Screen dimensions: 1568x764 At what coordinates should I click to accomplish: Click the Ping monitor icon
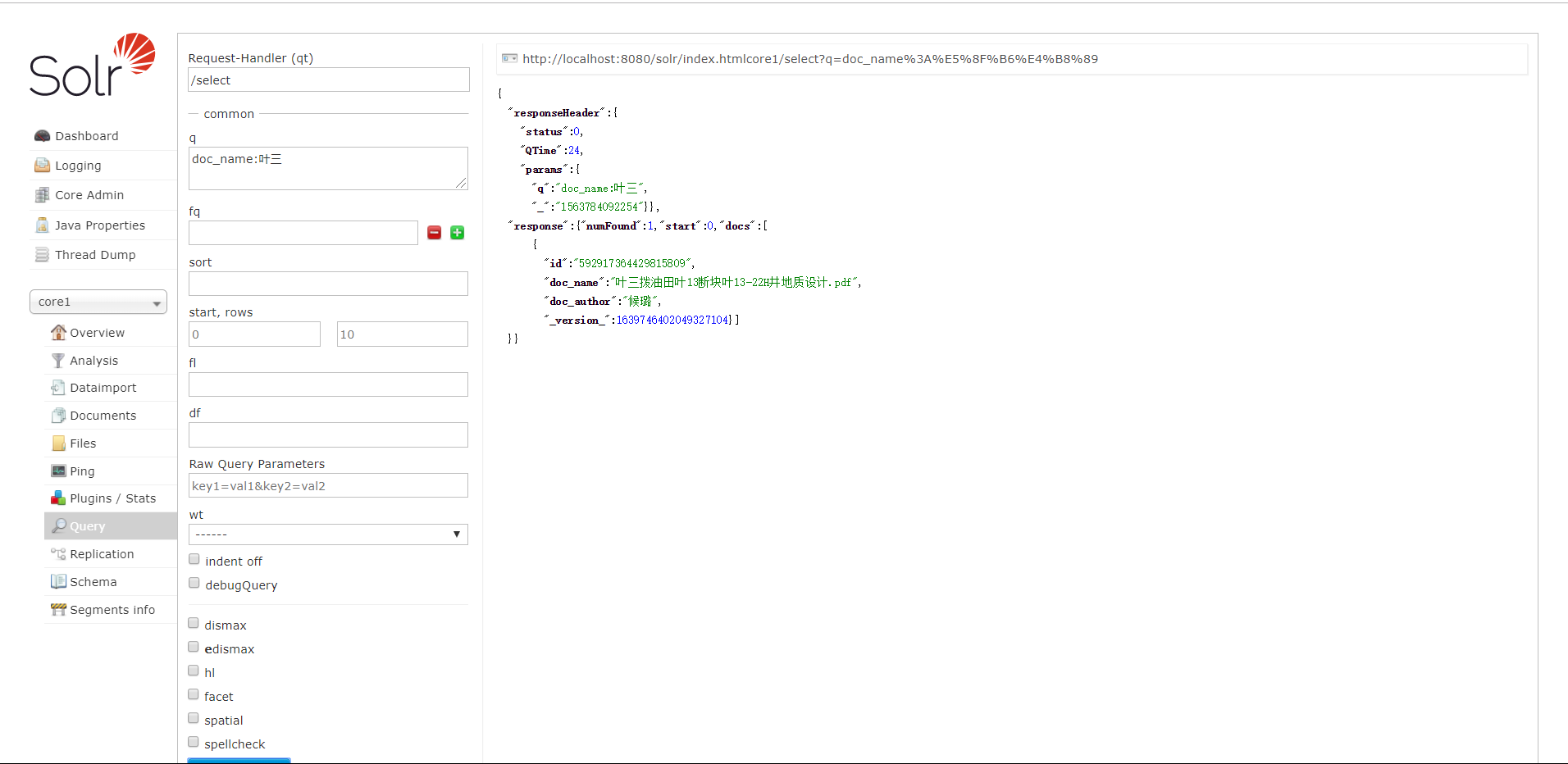pos(58,471)
